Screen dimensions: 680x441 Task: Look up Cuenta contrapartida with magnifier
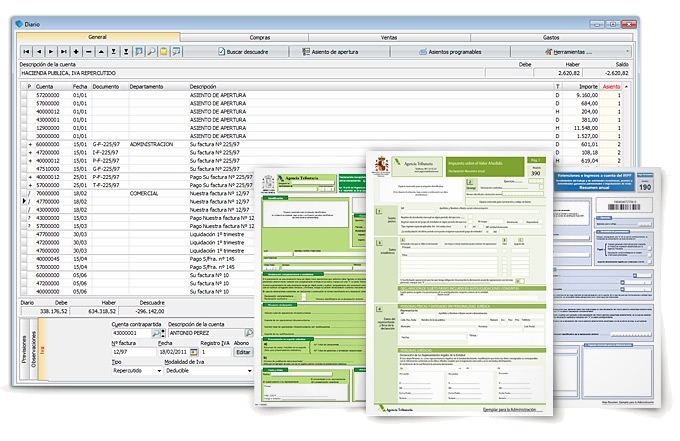[156, 334]
